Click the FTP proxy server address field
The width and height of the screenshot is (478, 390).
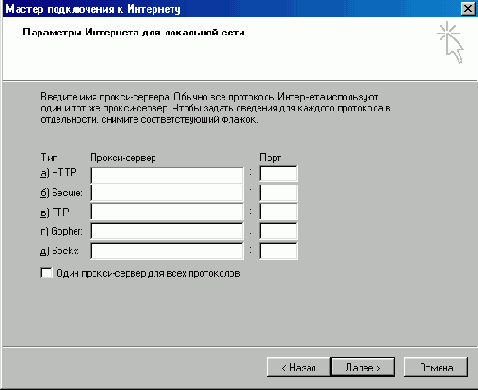167,212
